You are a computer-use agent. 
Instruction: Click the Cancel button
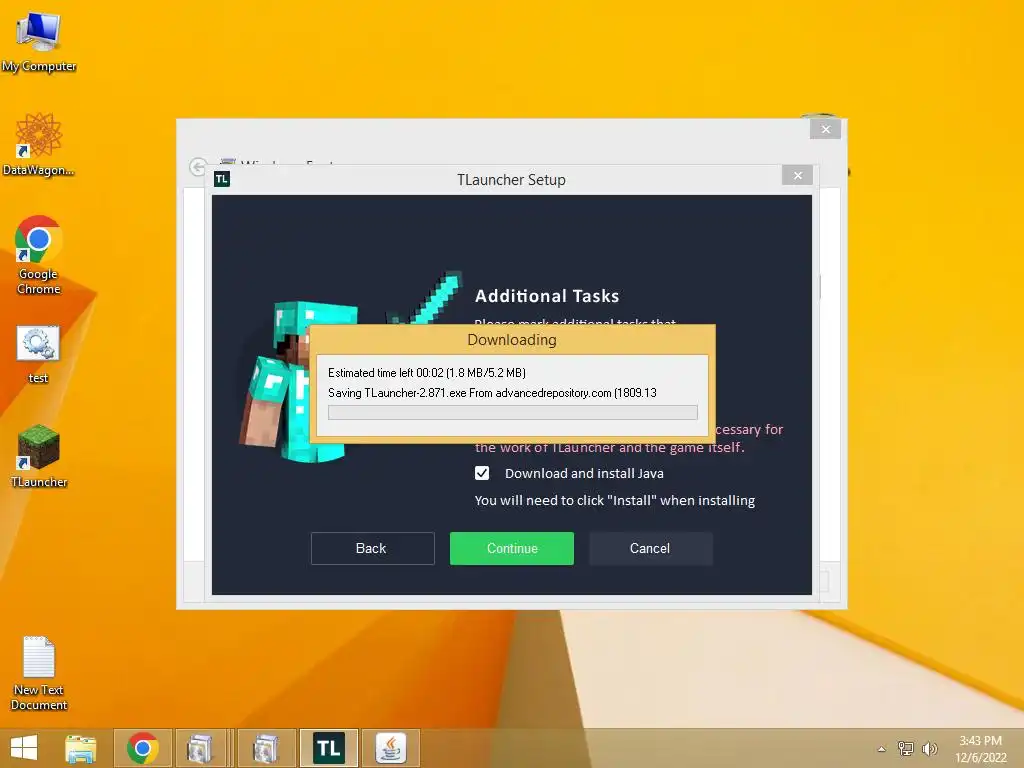click(650, 548)
